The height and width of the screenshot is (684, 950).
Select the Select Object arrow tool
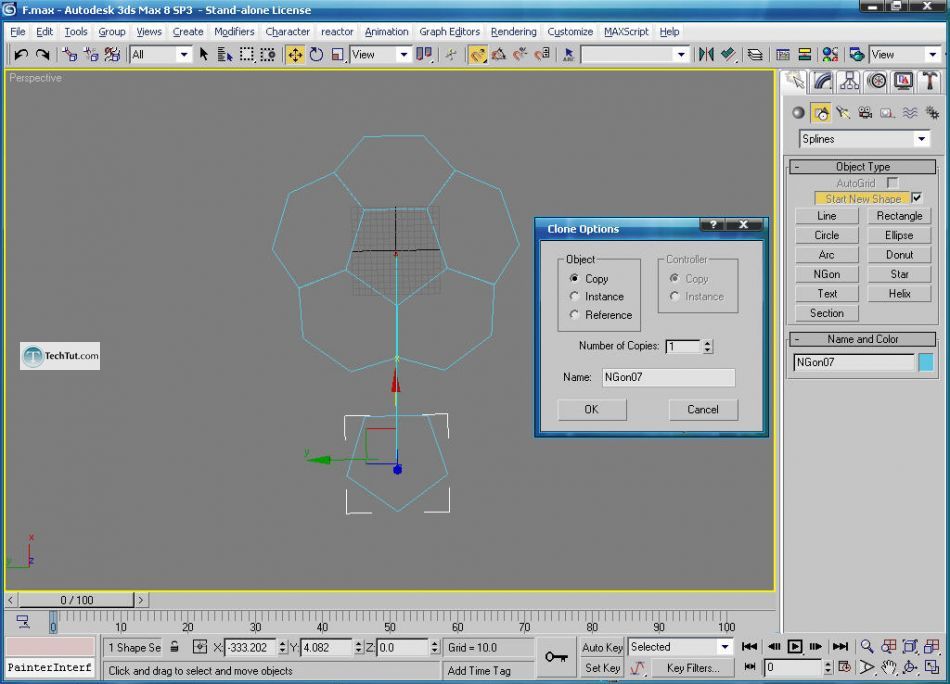click(x=204, y=55)
